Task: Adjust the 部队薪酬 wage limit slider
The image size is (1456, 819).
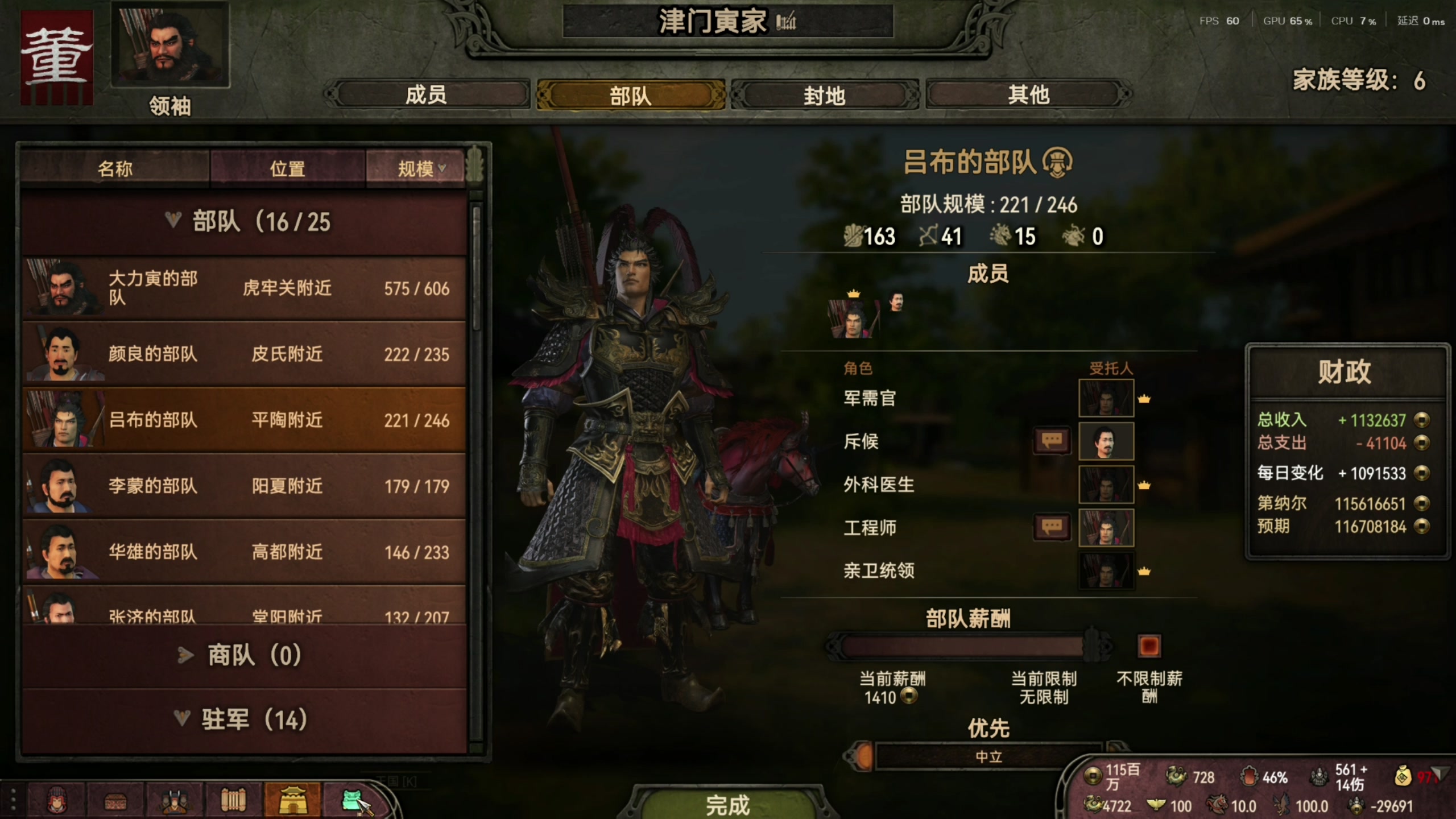Action: pos(967,646)
